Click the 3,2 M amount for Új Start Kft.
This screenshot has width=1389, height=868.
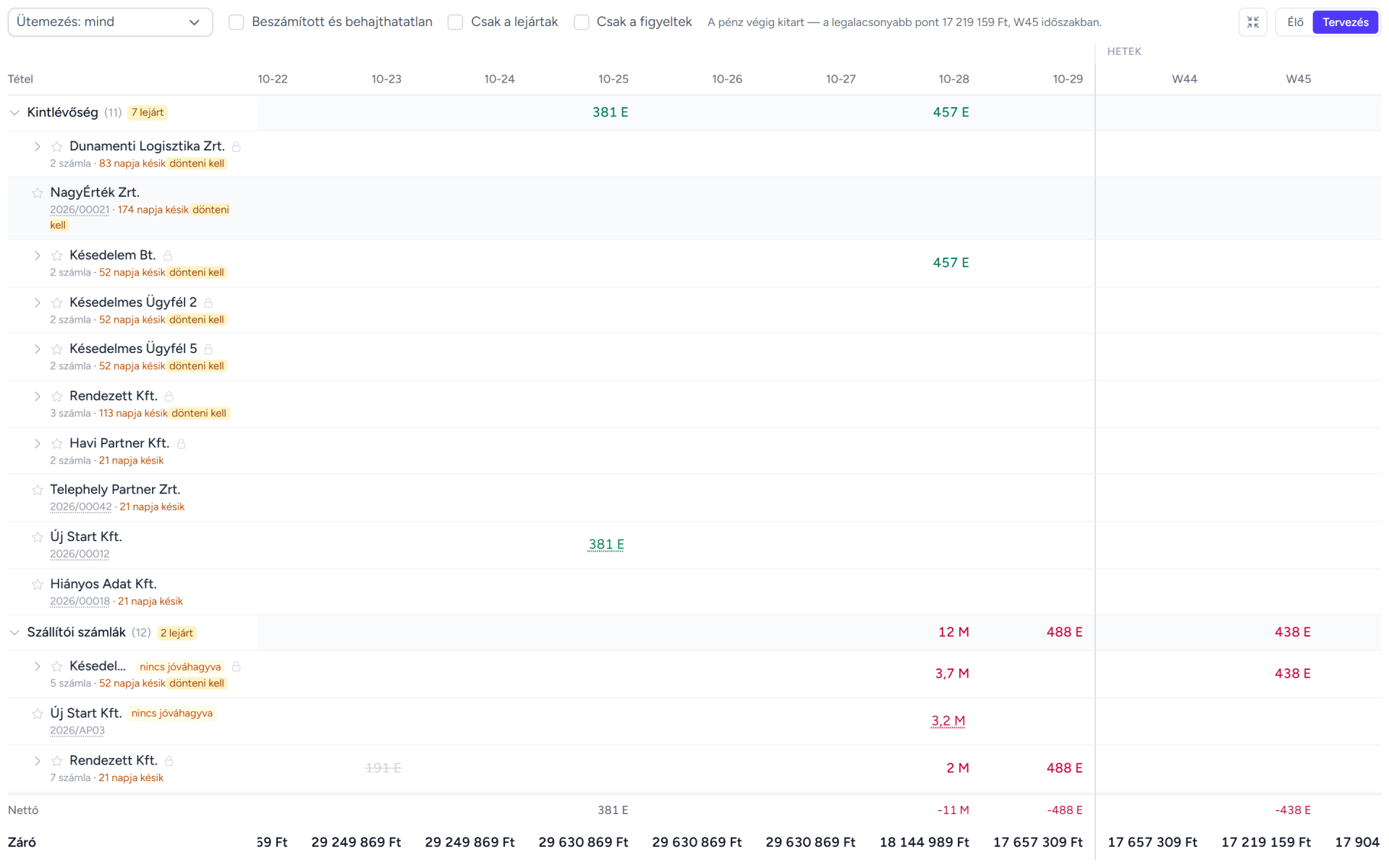click(948, 721)
